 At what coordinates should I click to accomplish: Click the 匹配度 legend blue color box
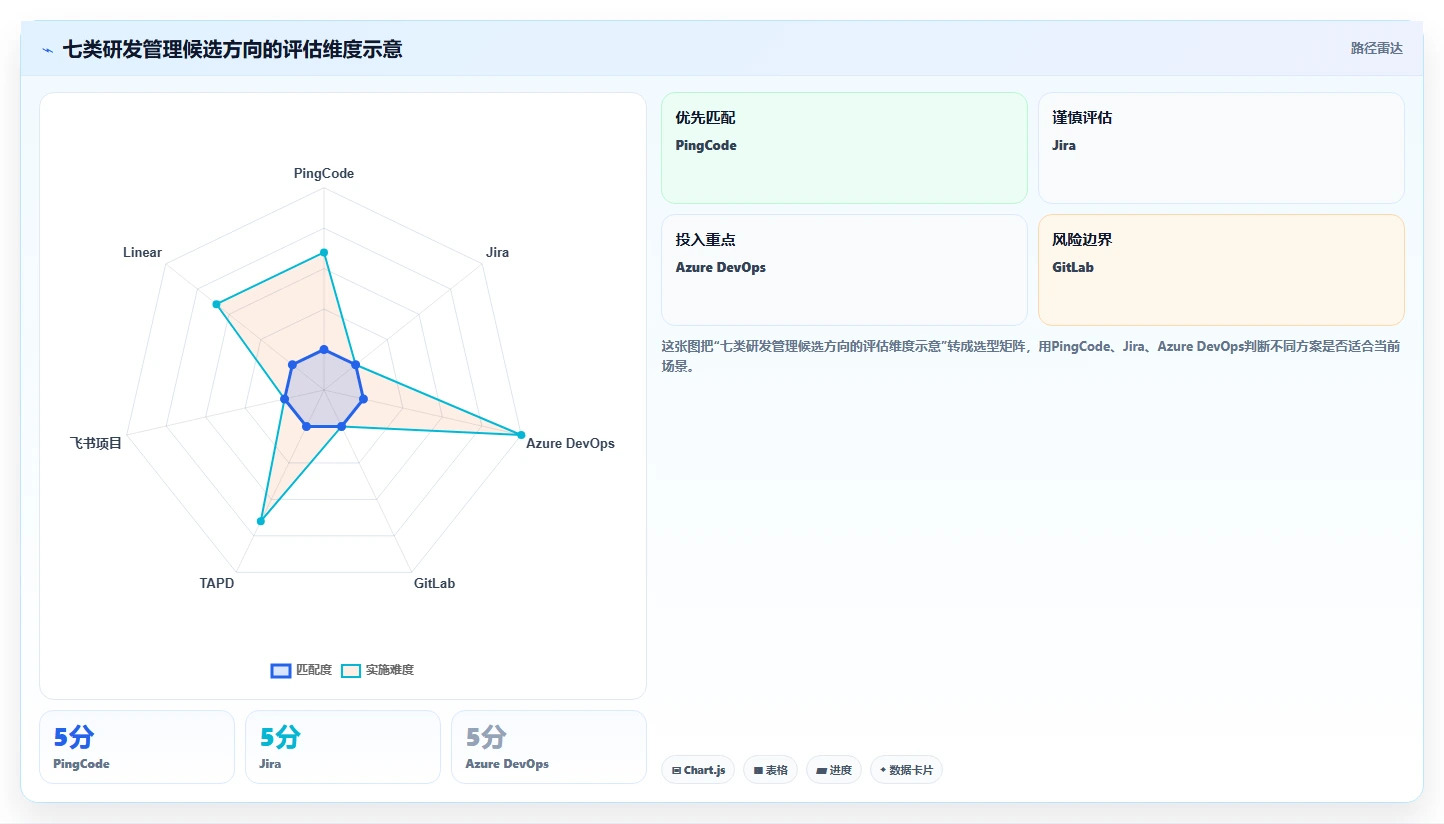click(x=281, y=670)
